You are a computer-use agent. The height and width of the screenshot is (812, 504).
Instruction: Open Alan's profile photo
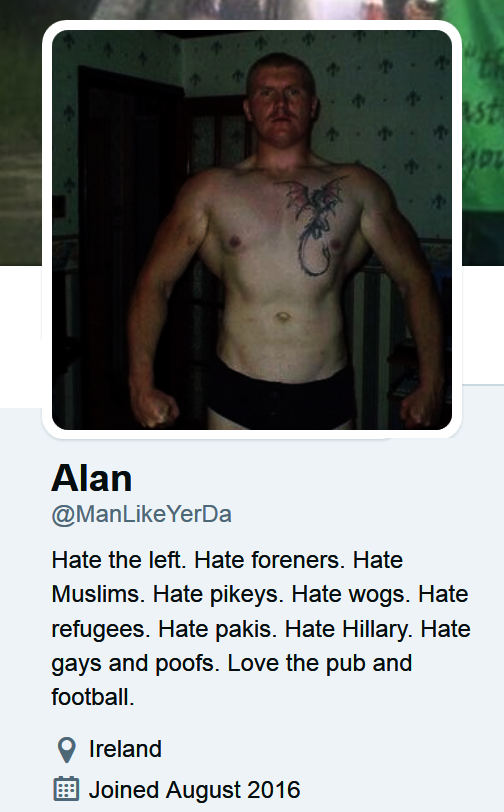click(x=252, y=229)
